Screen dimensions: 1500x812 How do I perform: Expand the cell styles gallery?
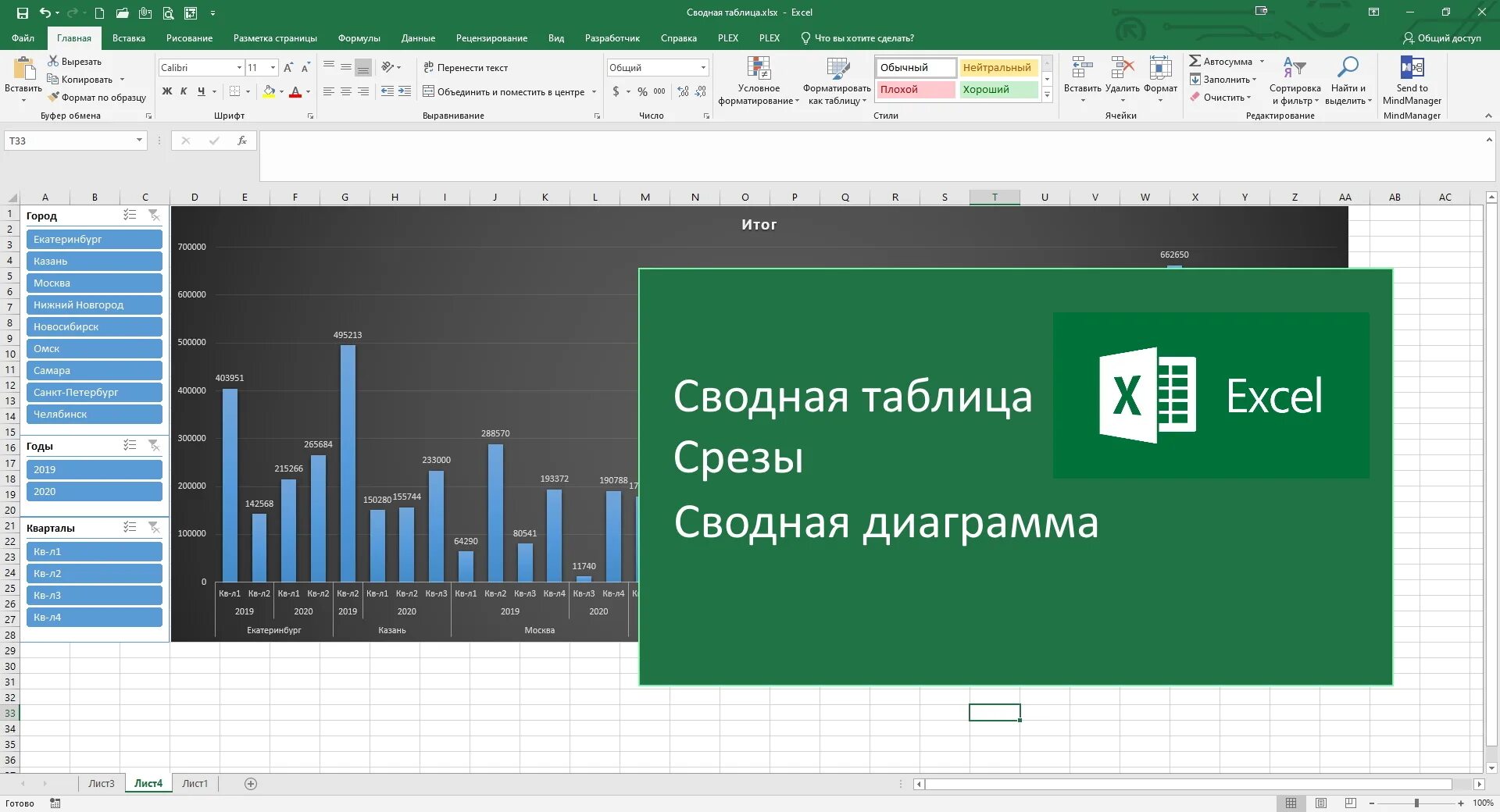coord(1047,95)
